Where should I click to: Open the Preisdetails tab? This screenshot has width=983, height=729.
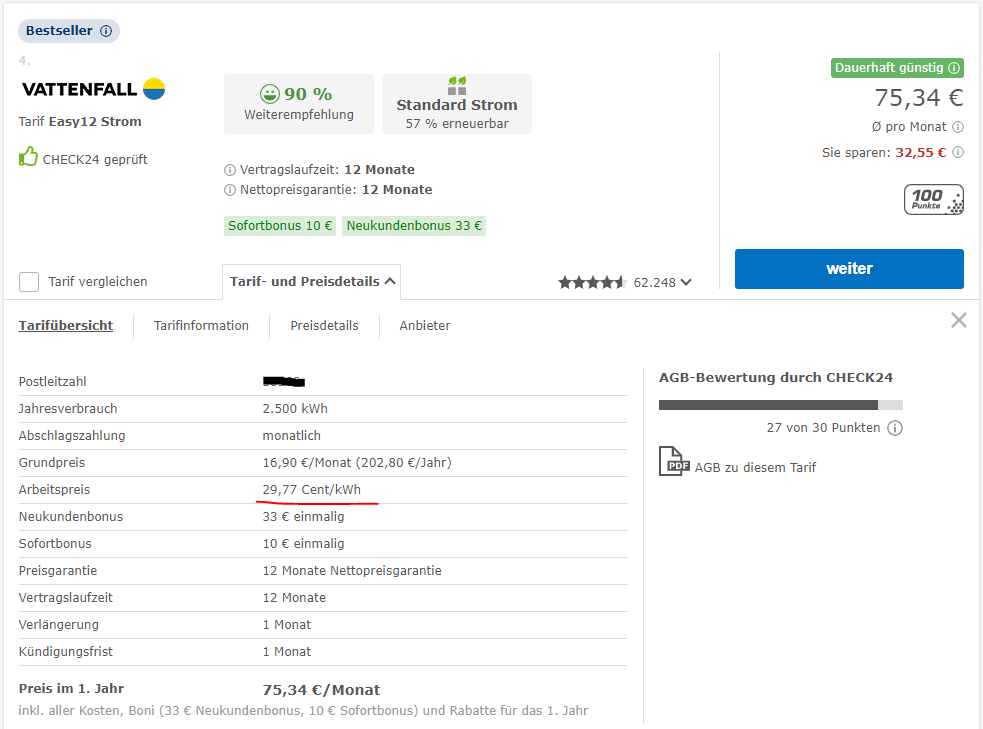[x=324, y=326]
